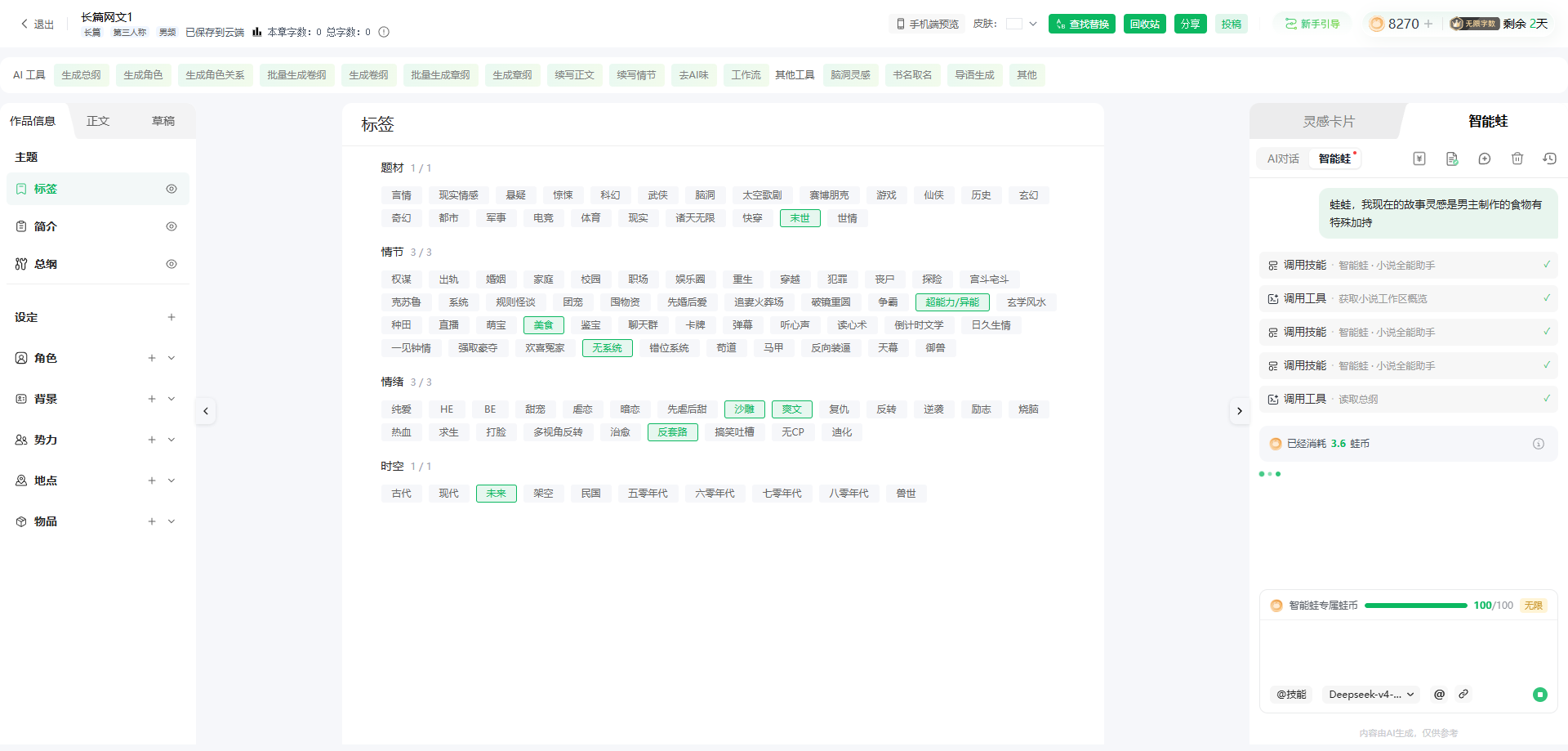Toggle visibility eye for 简介
Viewport: 1568px width, 751px height.
coord(171,226)
